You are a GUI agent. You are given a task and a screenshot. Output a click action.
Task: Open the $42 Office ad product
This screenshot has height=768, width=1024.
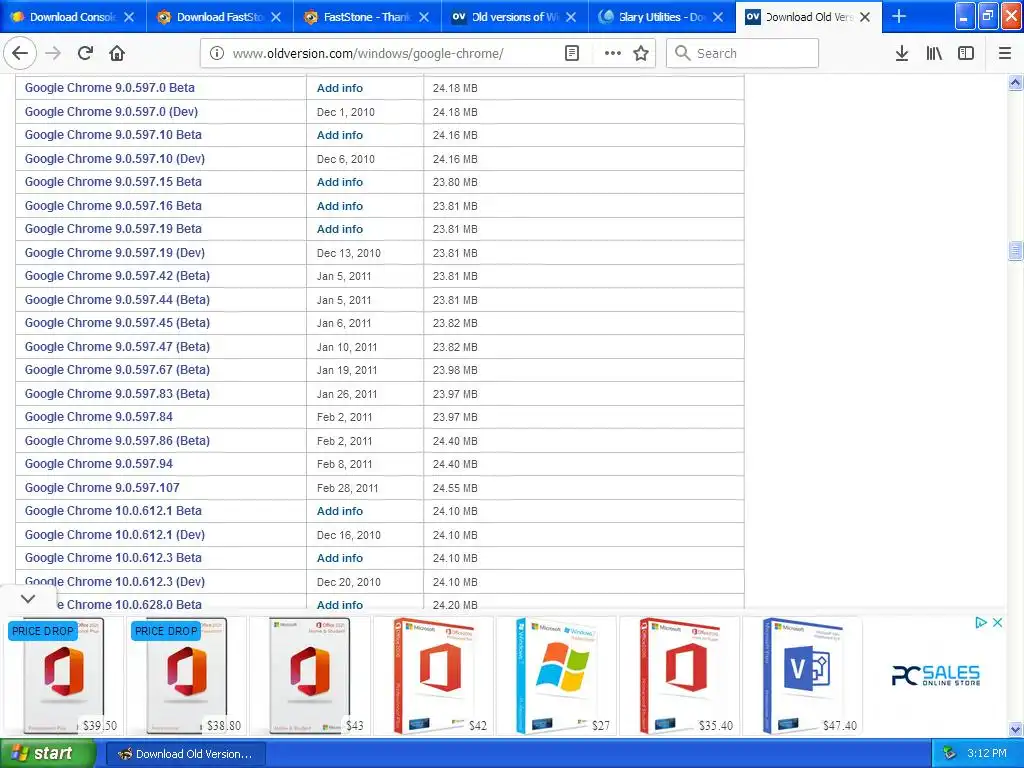[433, 676]
